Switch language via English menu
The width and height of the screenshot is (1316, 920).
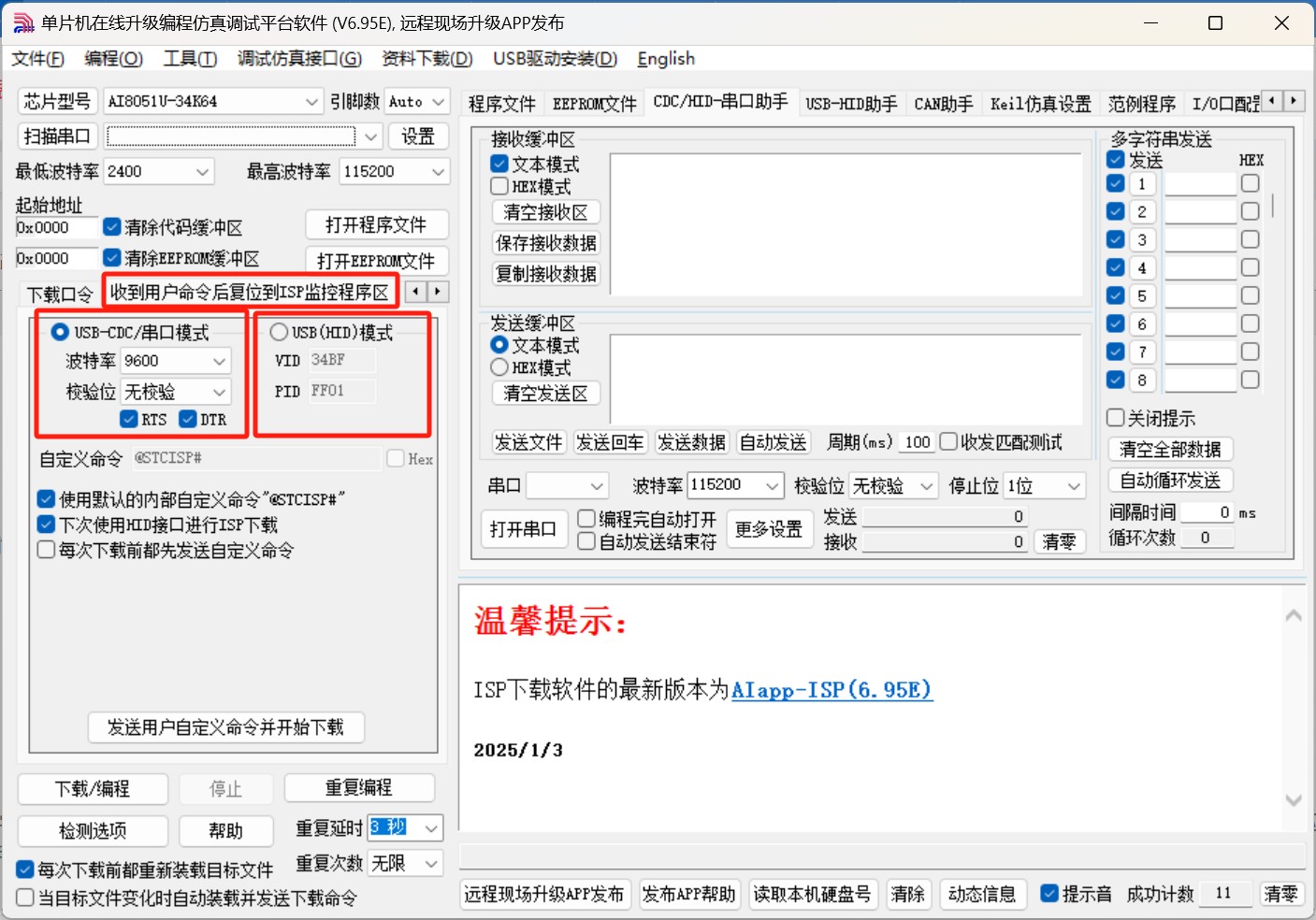[x=666, y=59]
